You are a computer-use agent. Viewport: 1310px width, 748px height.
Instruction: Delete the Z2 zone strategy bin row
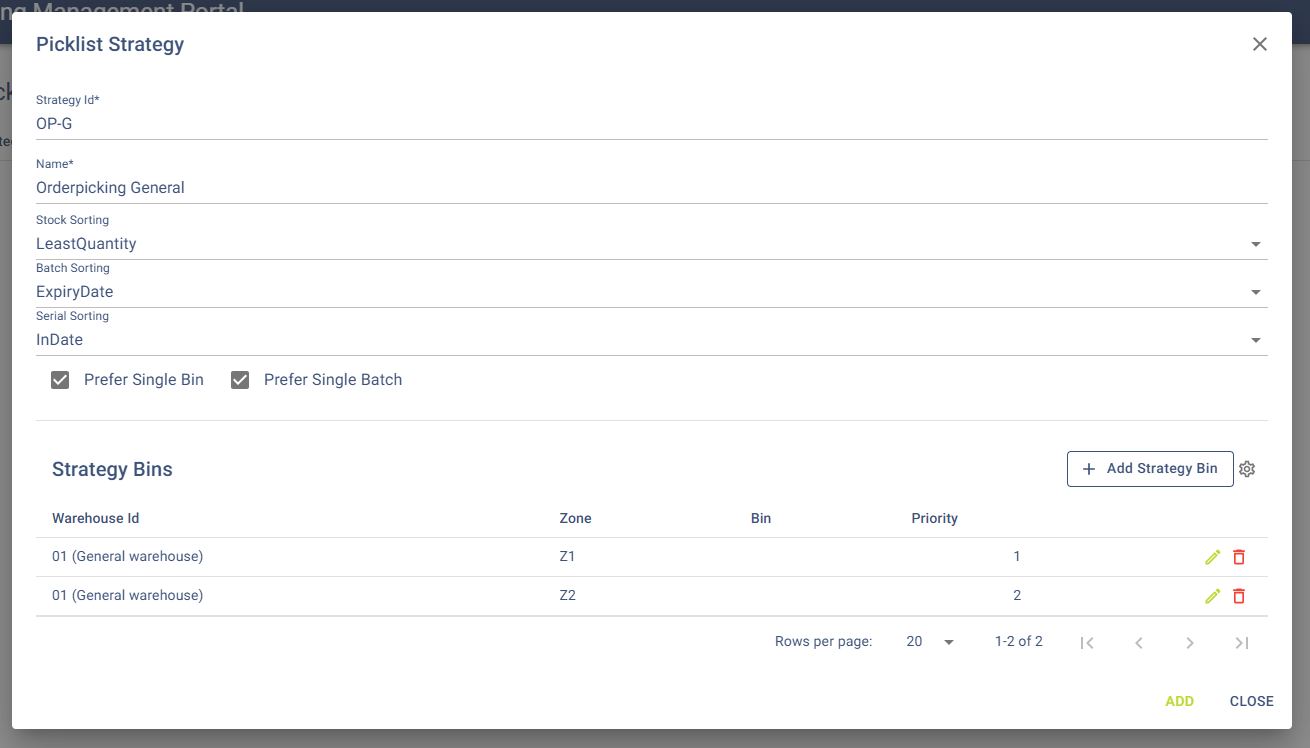1239,596
